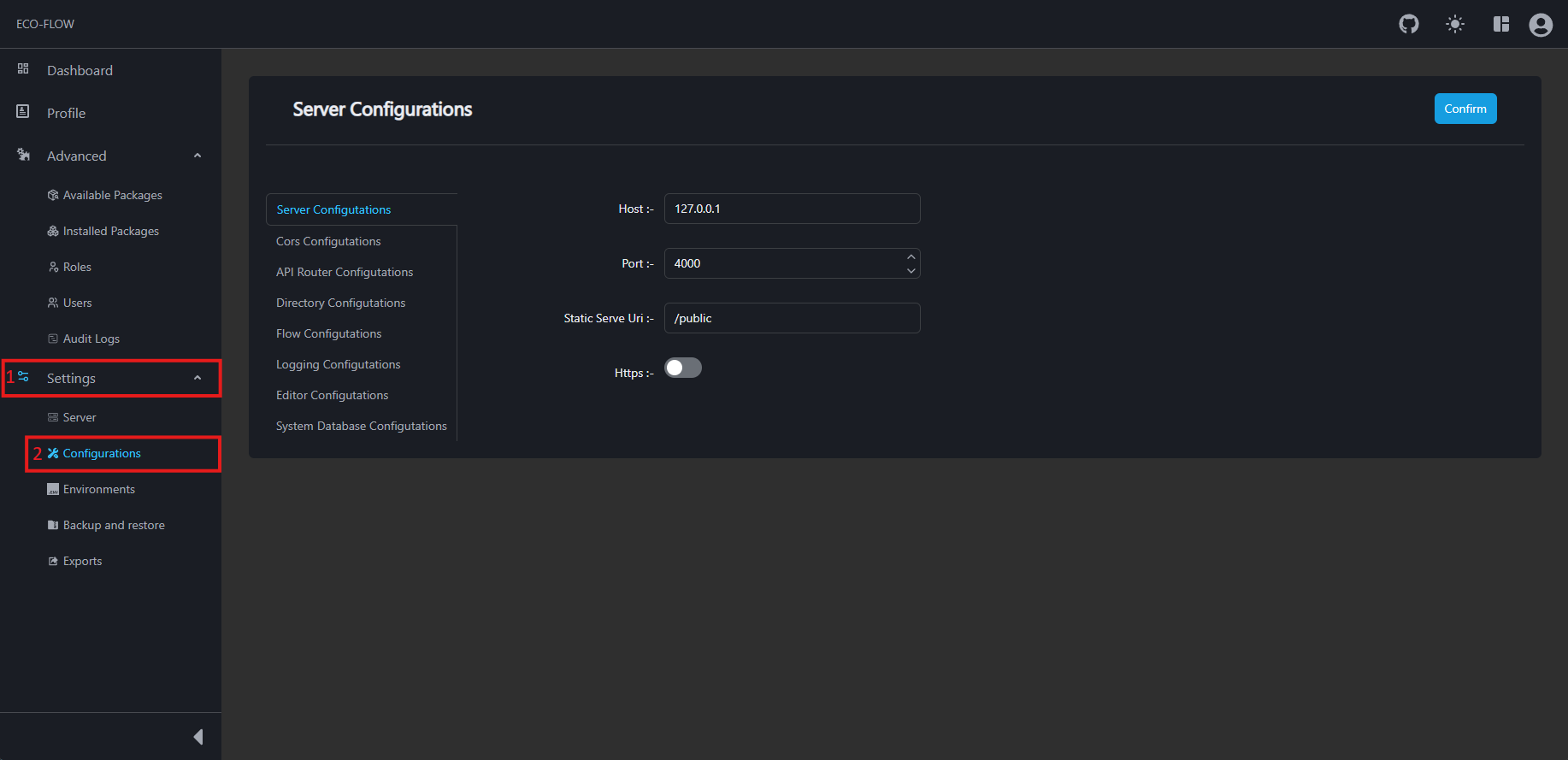1568x760 pixels.
Task: Increase the Port value with up arrow
Action: tap(911, 256)
